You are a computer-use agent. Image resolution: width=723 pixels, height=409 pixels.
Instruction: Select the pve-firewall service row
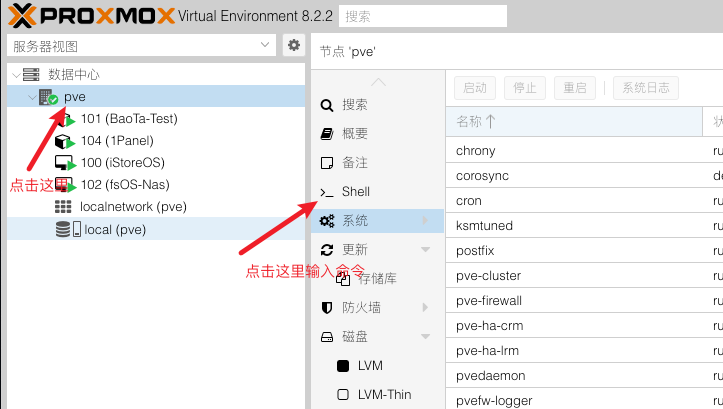coord(584,300)
